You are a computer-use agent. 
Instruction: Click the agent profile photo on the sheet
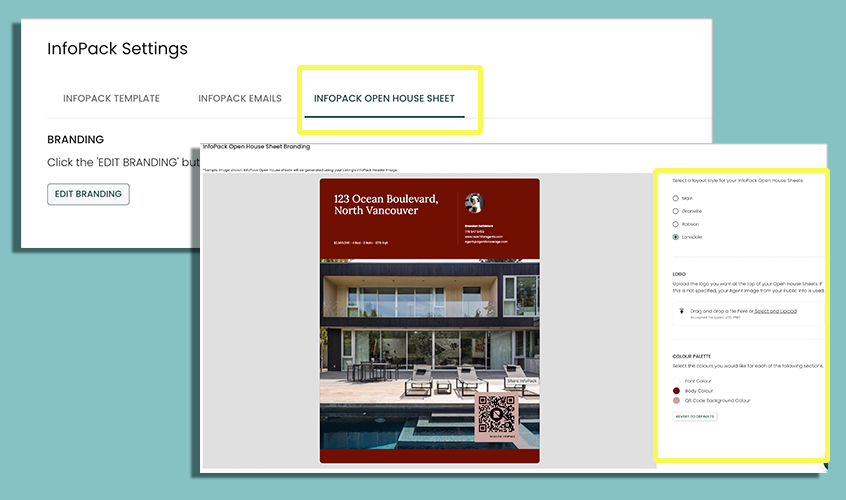(x=475, y=203)
